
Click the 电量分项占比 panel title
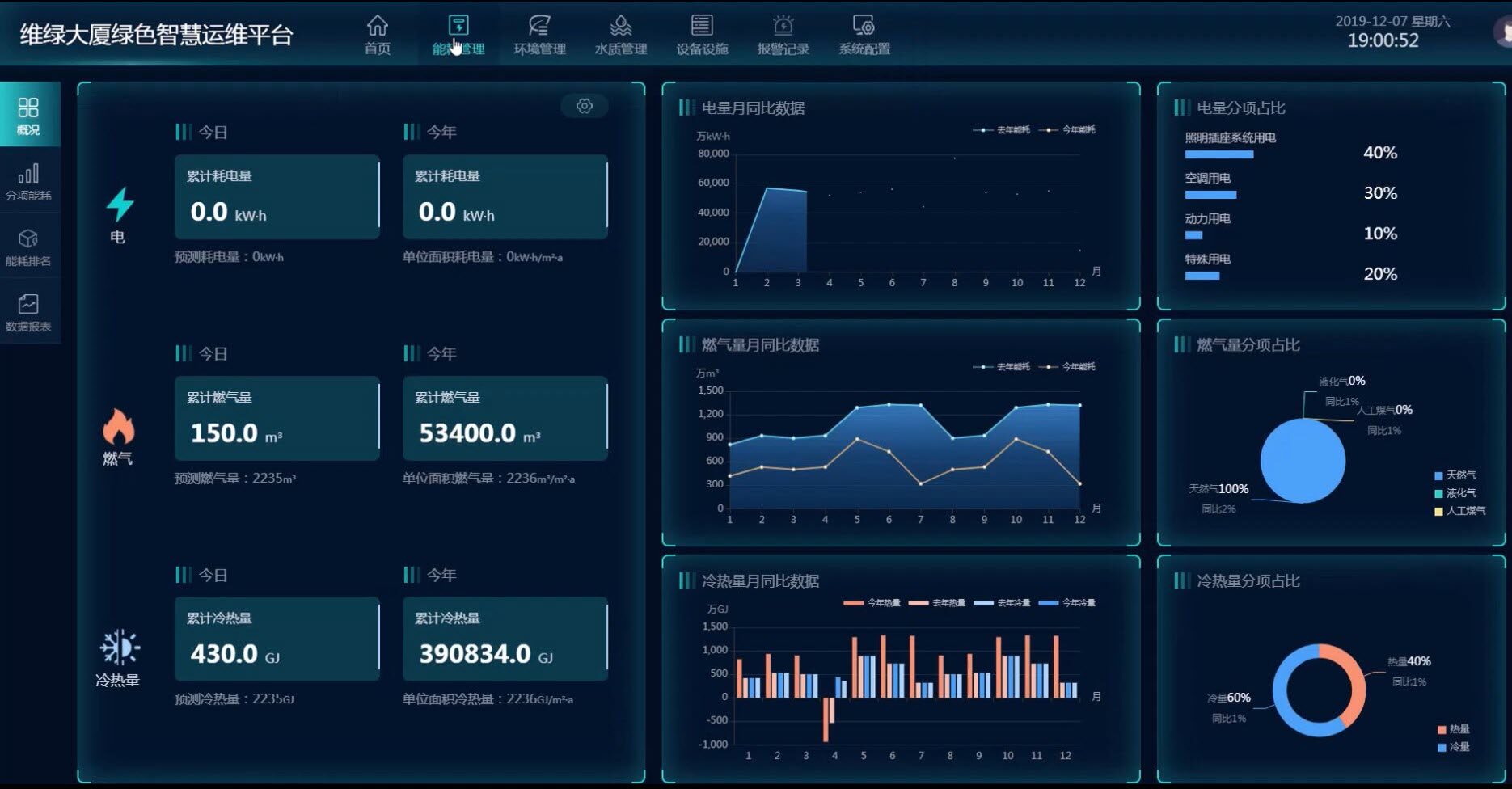[x=1240, y=108]
